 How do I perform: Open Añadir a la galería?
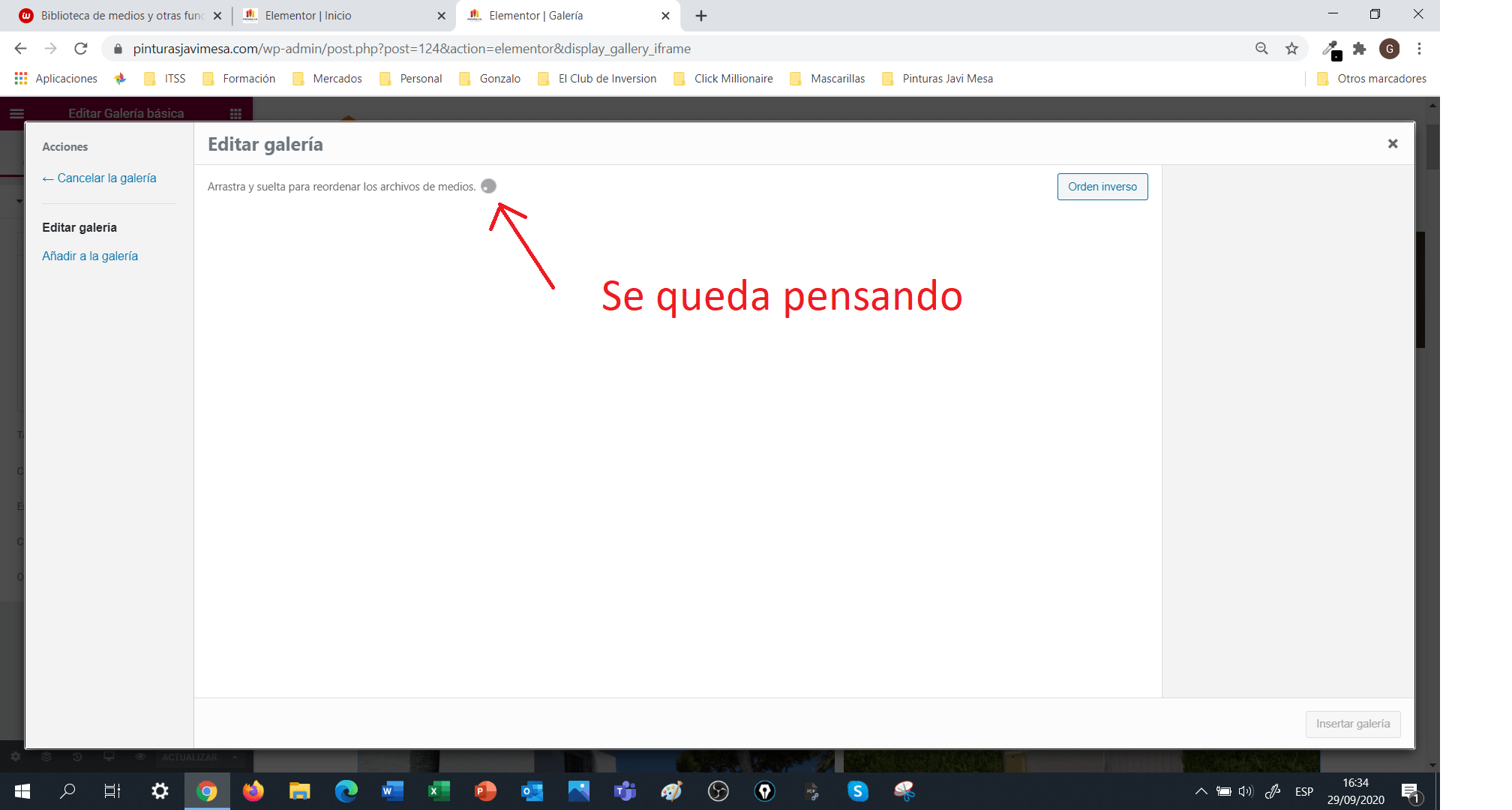click(90, 256)
